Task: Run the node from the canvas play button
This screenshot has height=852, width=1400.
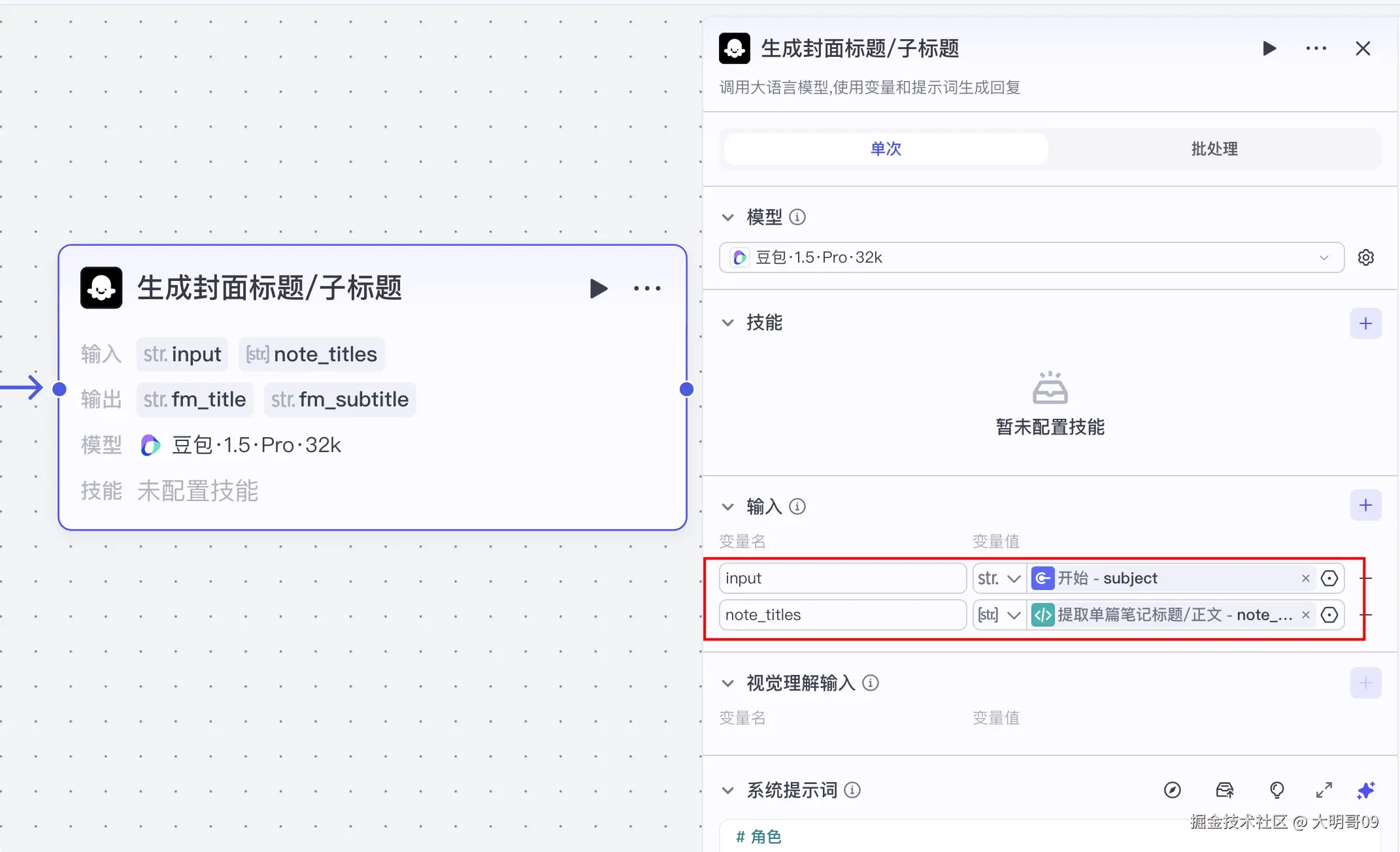Action: 598,288
